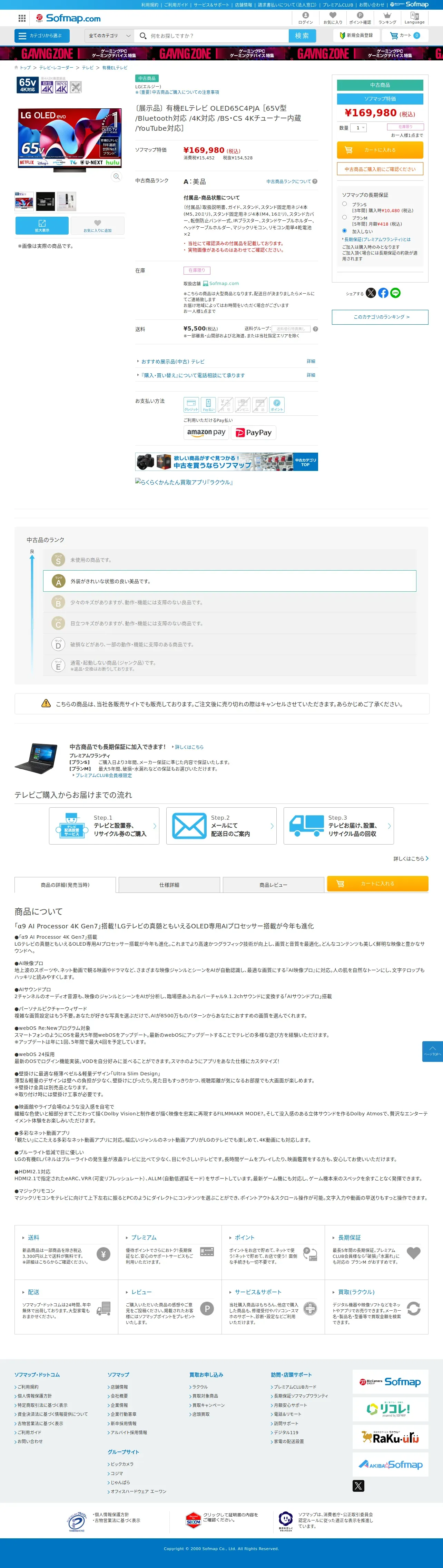Open プレミアムCLUB会員様限定 link
Viewport: 443px width, 1568px height.
click(104, 776)
